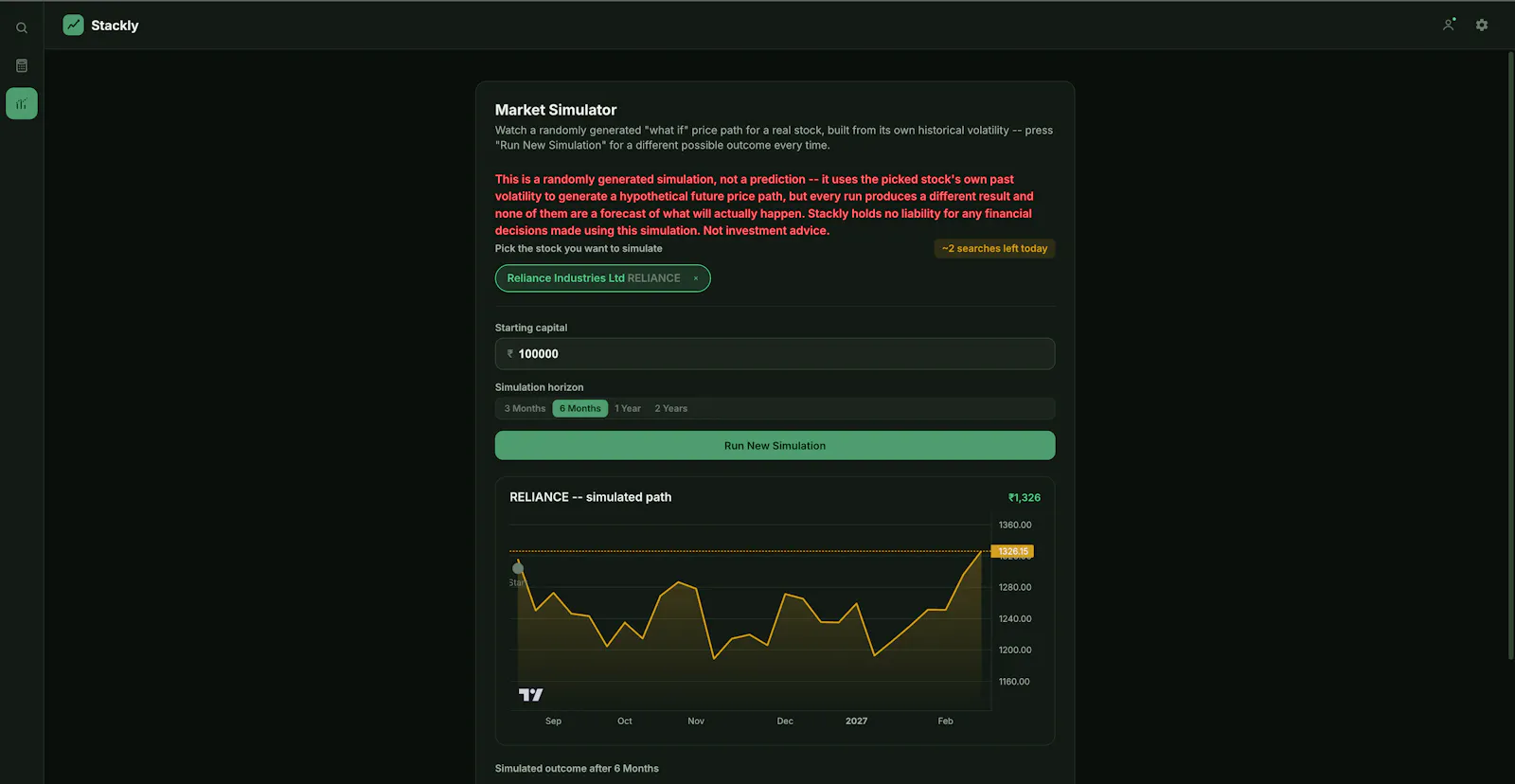Click the Nov label on time axis
The width and height of the screenshot is (1515, 784).
click(x=696, y=722)
